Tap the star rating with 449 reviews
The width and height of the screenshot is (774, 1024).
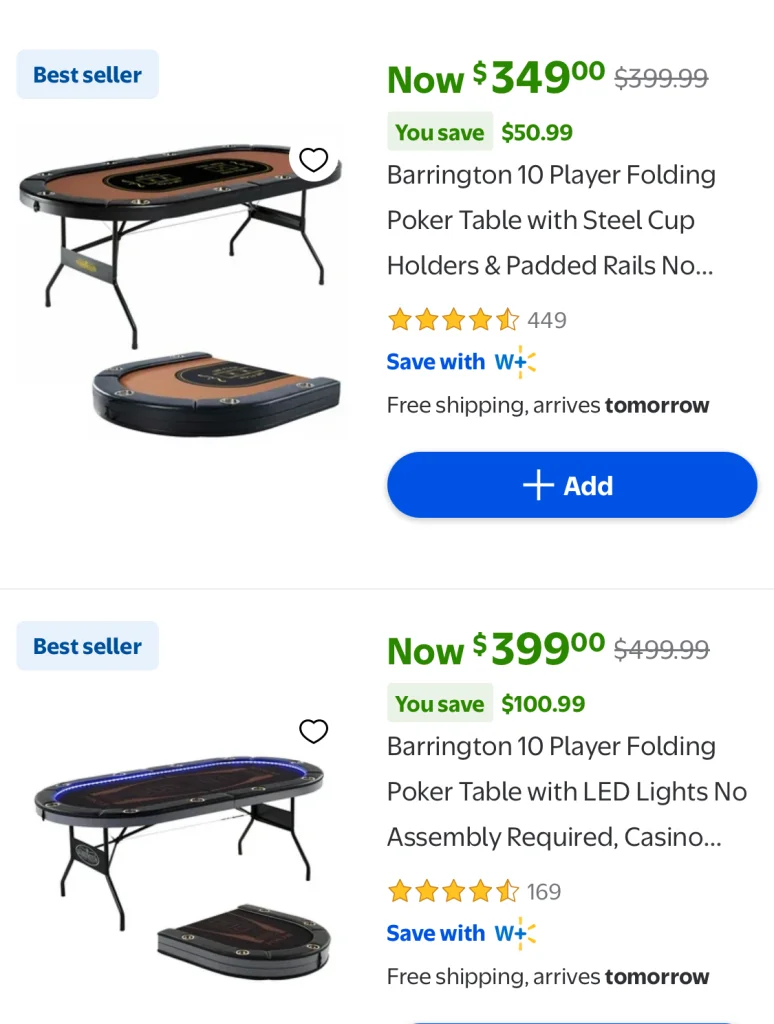[453, 320]
